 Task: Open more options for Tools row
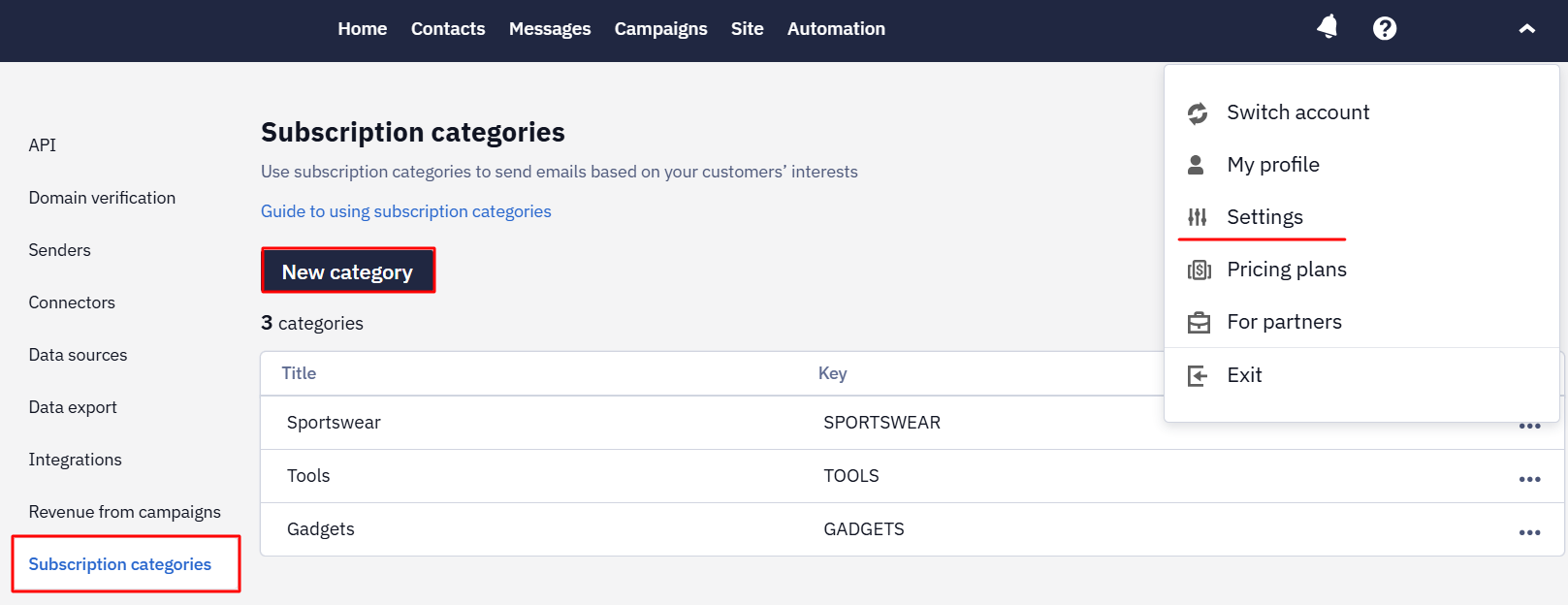click(1530, 479)
